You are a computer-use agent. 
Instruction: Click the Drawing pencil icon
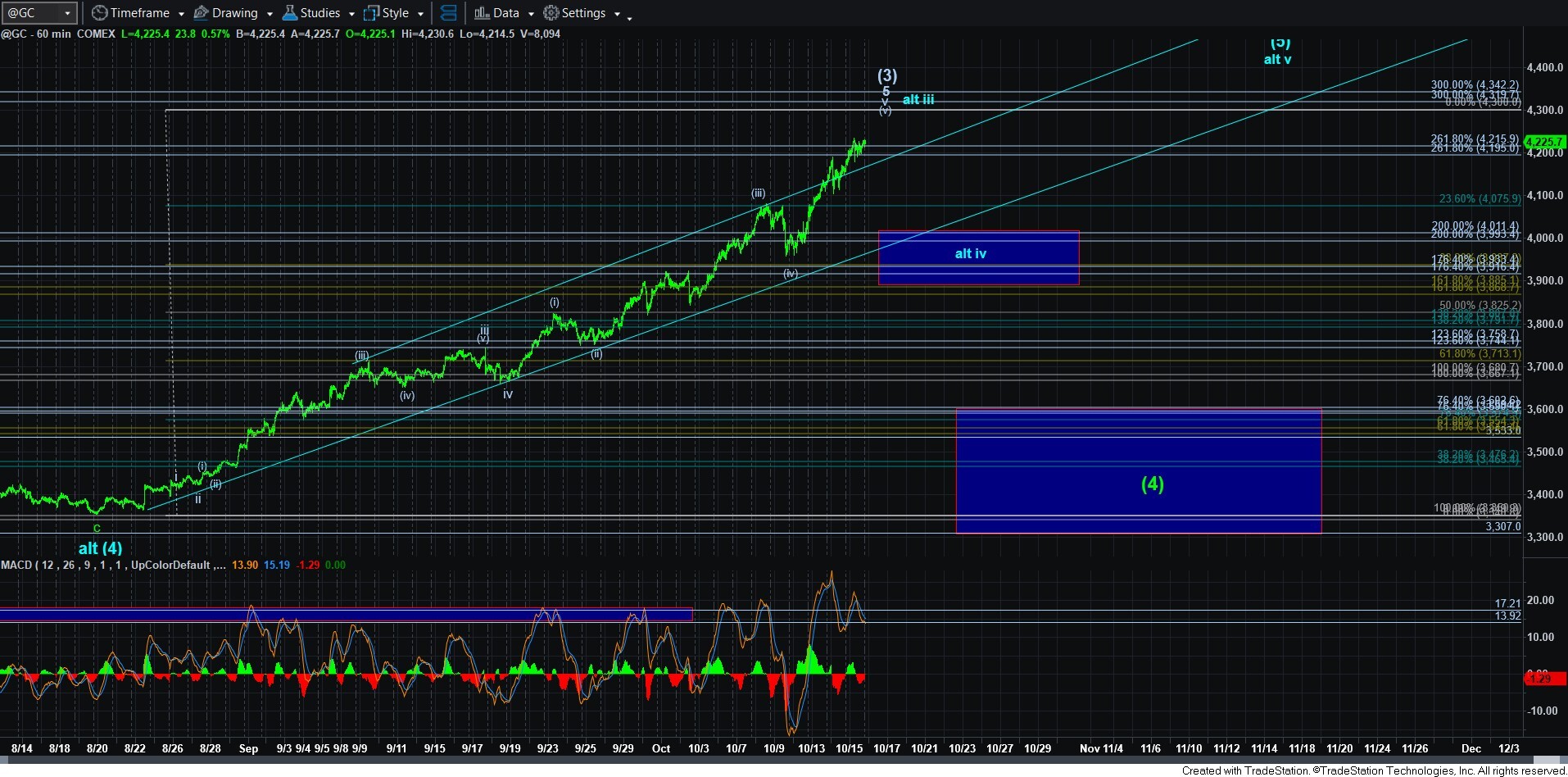(201, 13)
